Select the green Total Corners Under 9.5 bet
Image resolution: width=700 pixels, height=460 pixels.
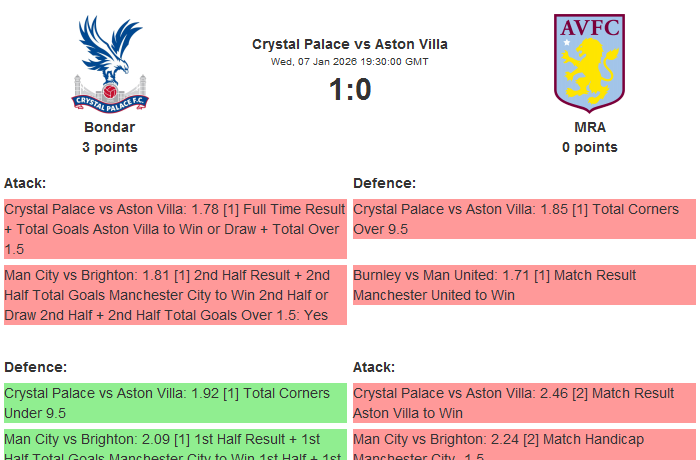click(175, 403)
